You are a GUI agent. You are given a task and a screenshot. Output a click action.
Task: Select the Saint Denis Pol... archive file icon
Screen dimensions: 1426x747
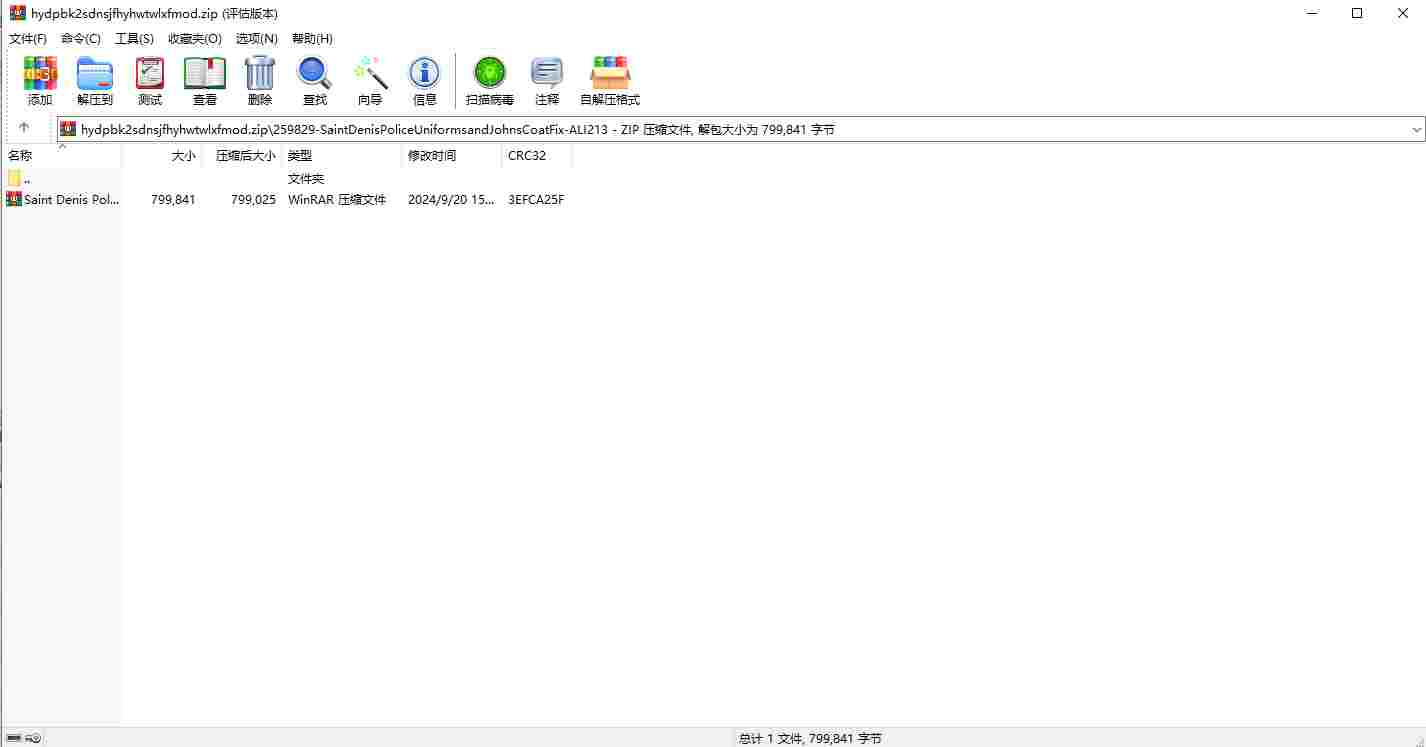tap(14, 199)
